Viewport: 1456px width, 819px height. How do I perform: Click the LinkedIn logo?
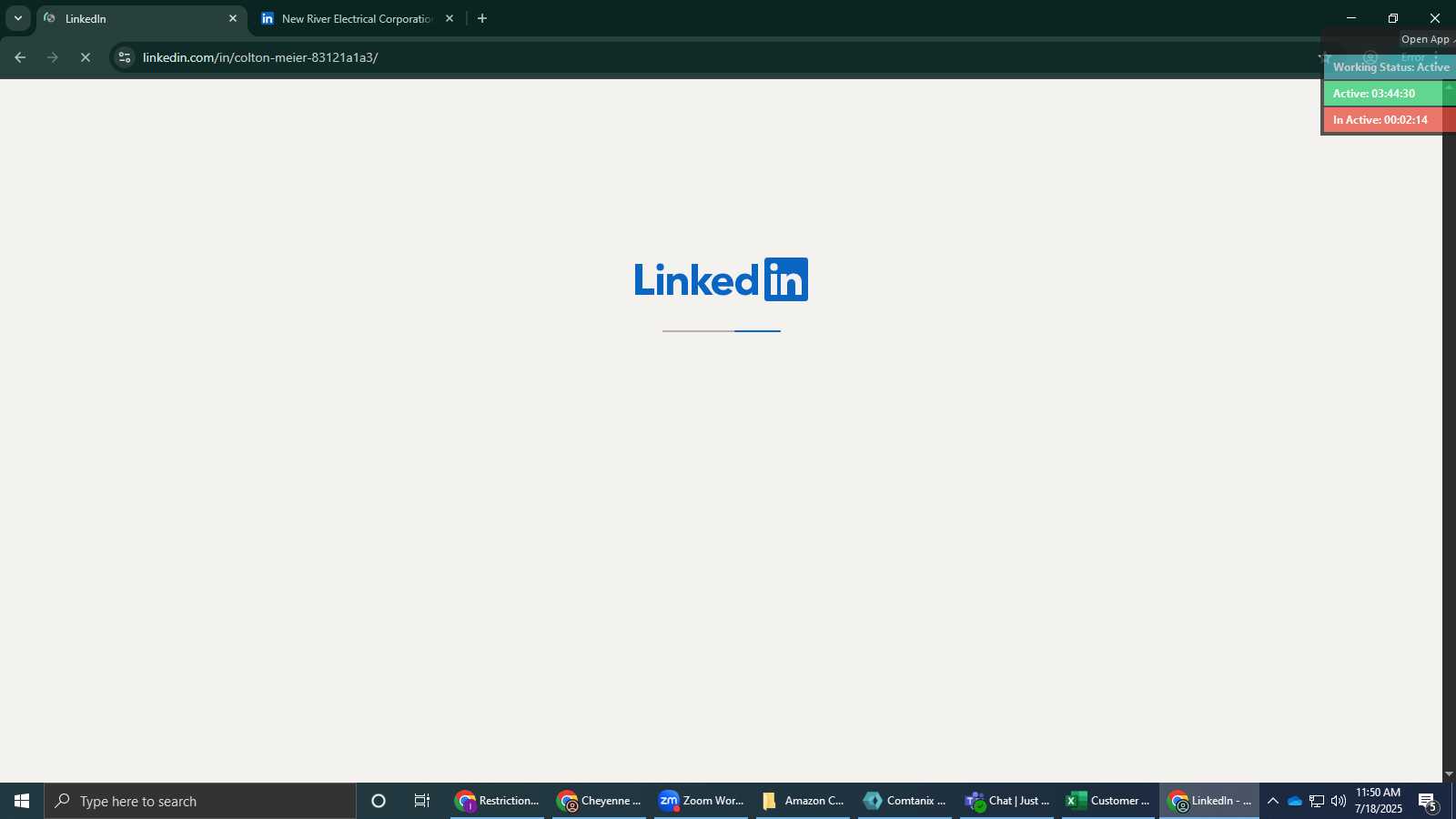pyautogui.click(x=721, y=279)
